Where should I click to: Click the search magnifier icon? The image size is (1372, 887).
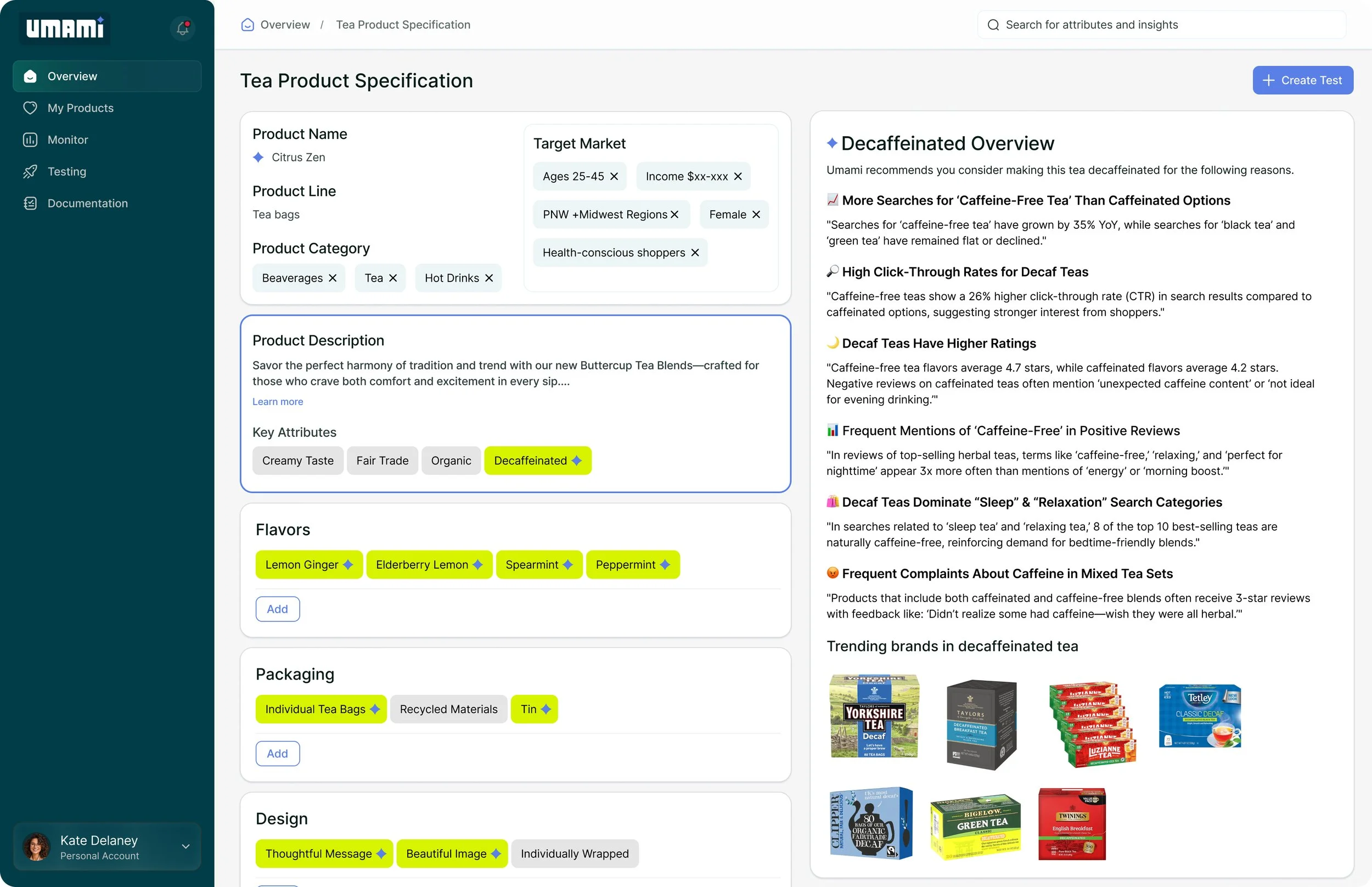[993, 25]
